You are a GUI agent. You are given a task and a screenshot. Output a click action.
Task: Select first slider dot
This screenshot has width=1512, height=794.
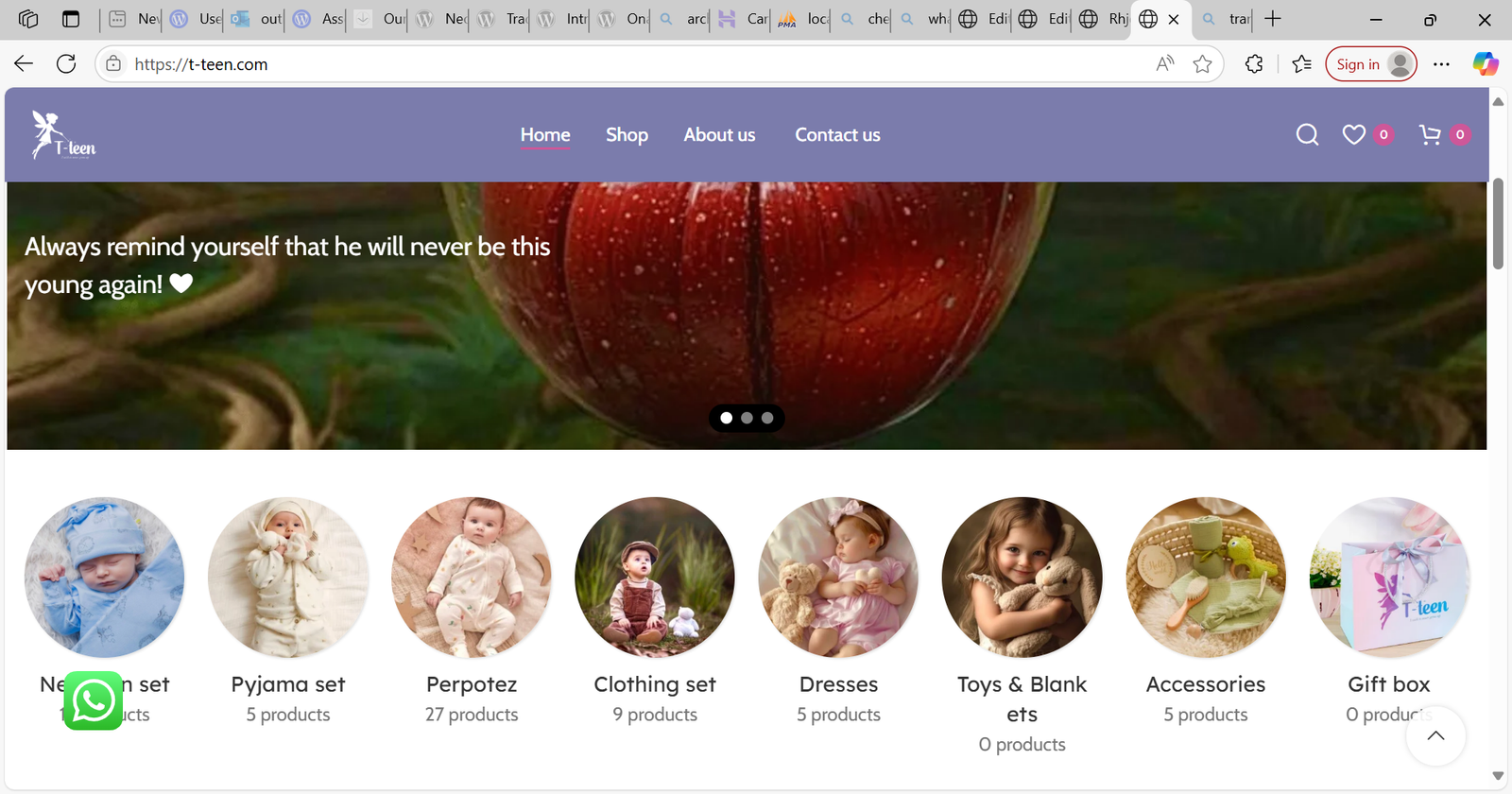coord(726,418)
